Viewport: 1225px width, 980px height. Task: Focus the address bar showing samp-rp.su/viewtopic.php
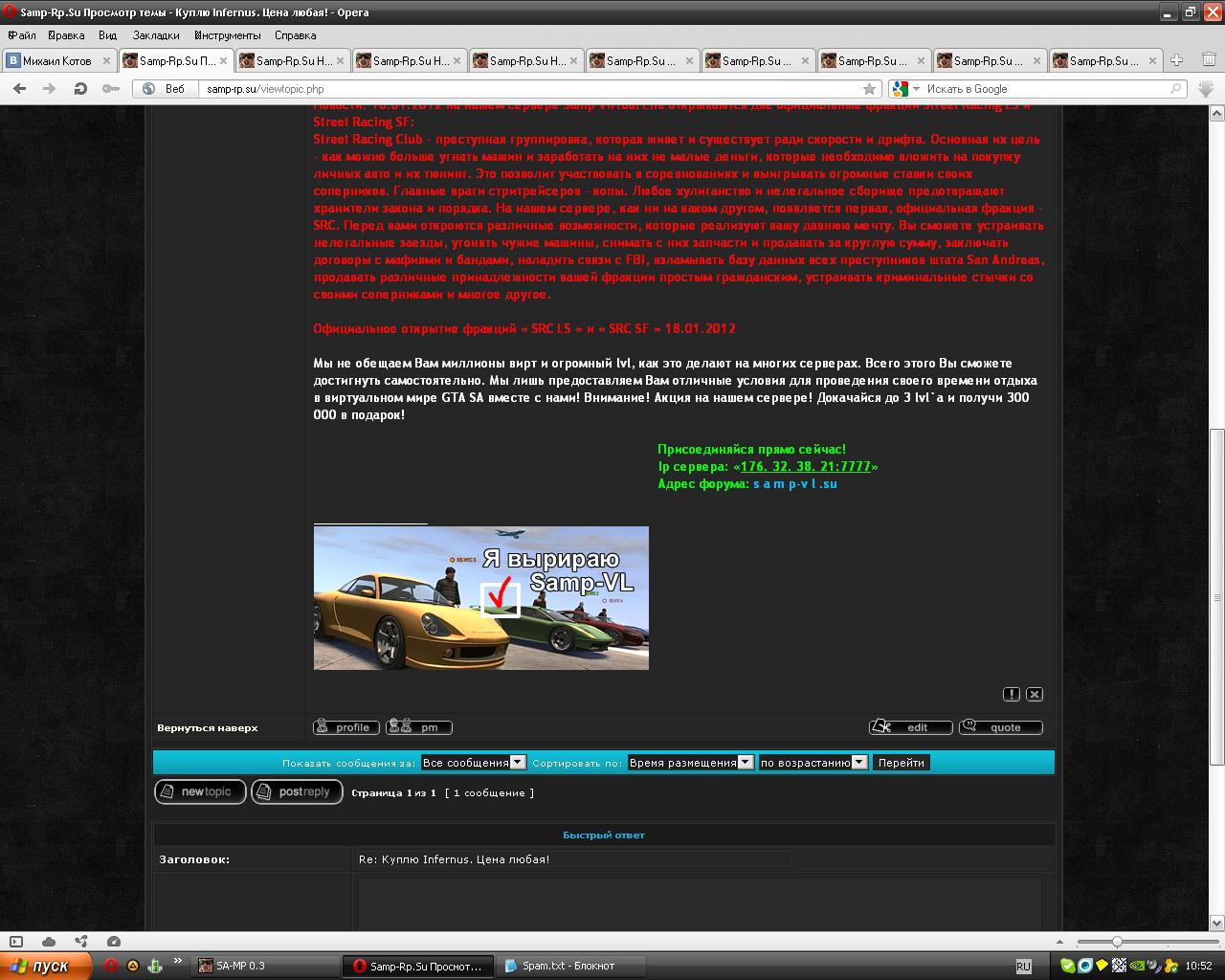(x=531, y=89)
